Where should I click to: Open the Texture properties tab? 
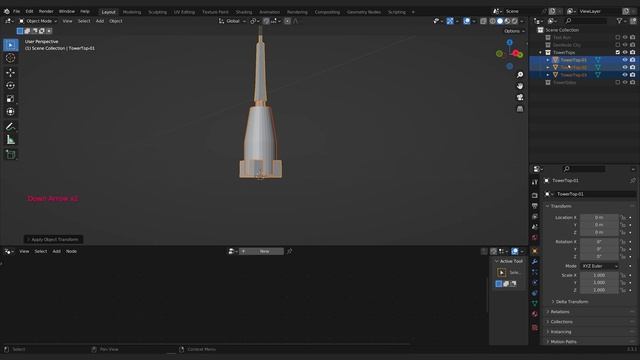[x=535, y=327]
